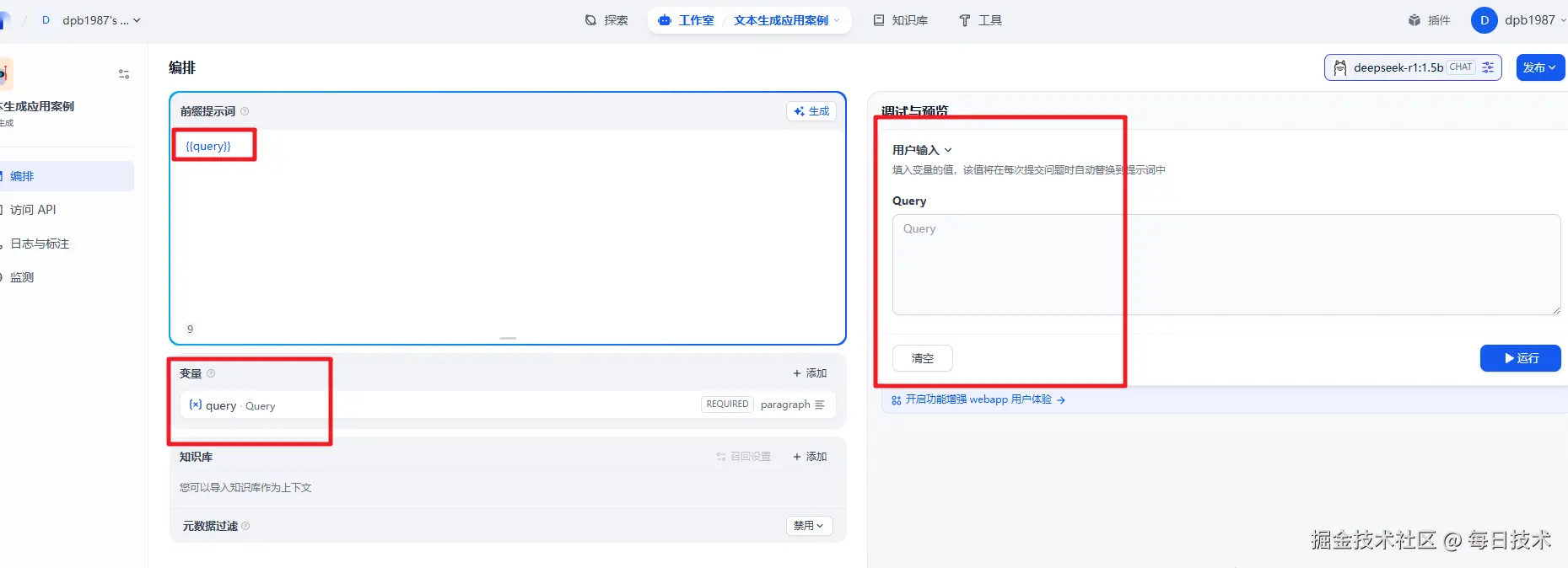Click the model provider icon

[1340, 67]
